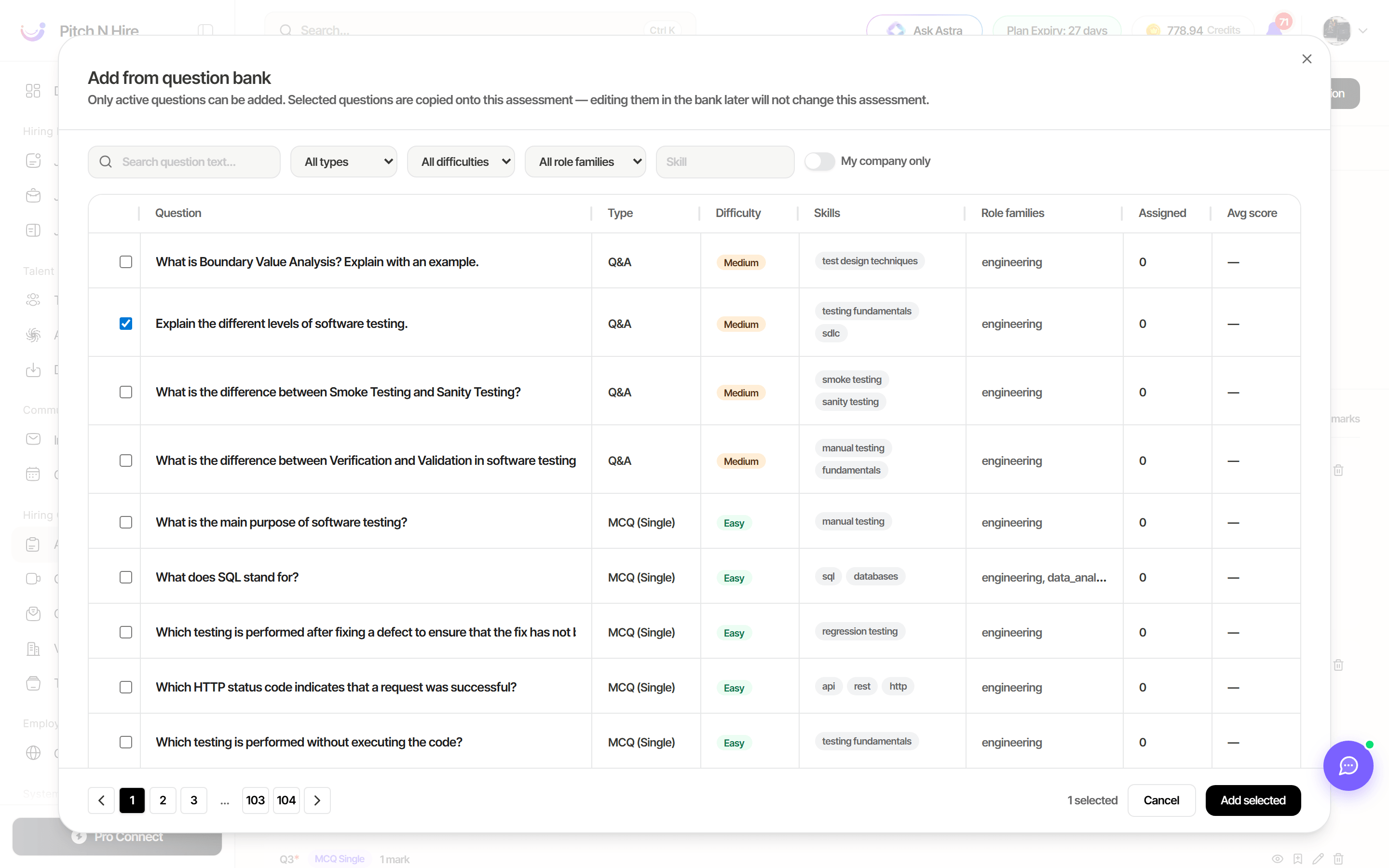Viewport: 1389px width, 868px height.
Task: Click the user avatar in top bar
Action: [x=1336, y=30]
